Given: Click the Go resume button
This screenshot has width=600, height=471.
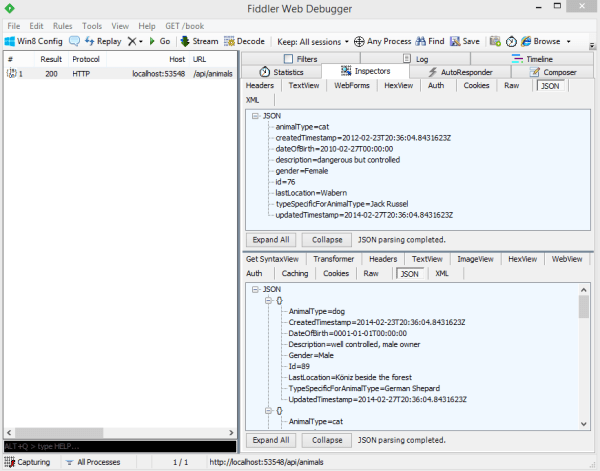Looking at the screenshot, I should [x=160, y=41].
